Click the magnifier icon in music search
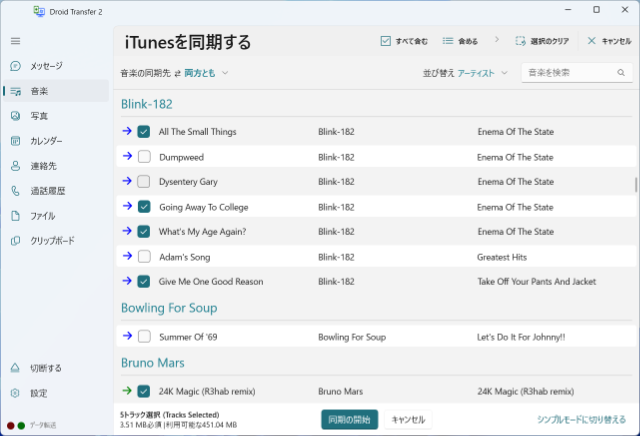 click(x=621, y=73)
